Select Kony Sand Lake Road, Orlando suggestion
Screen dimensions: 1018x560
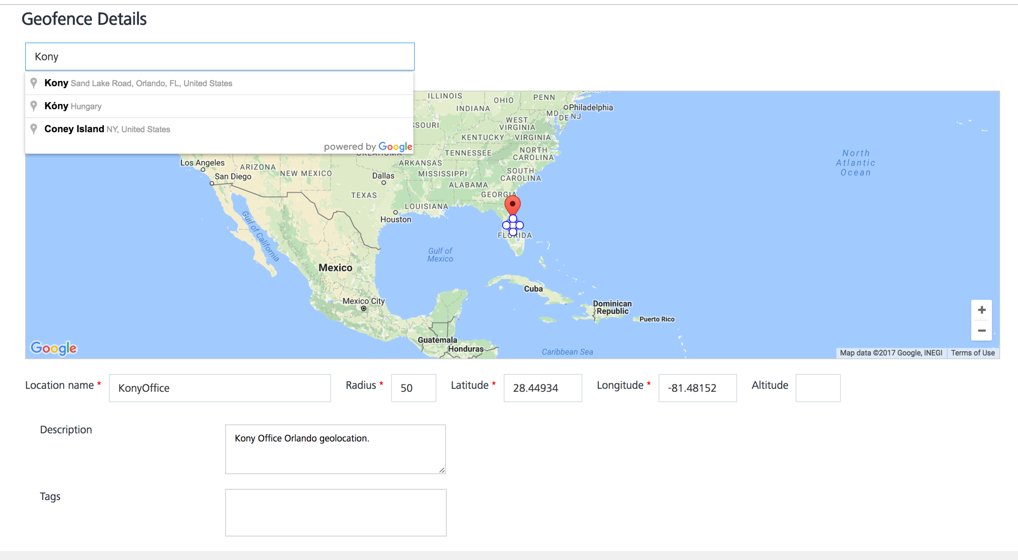point(138,83)
